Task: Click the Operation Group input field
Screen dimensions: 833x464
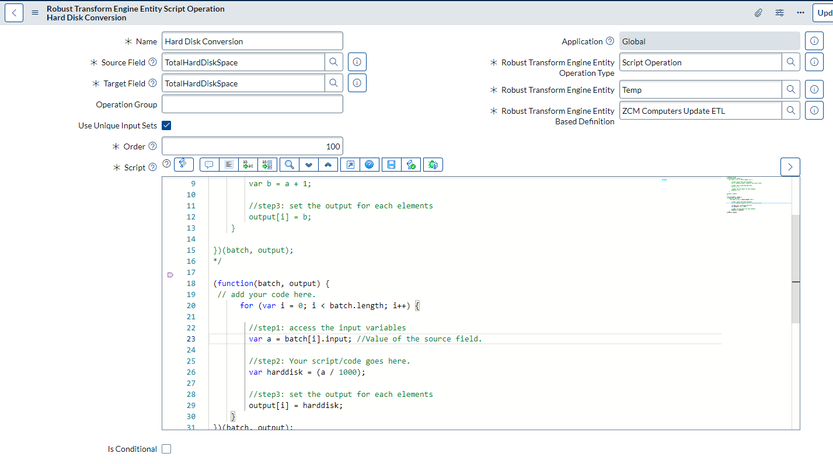Action: pyautogui.click(x=252, y=104)
